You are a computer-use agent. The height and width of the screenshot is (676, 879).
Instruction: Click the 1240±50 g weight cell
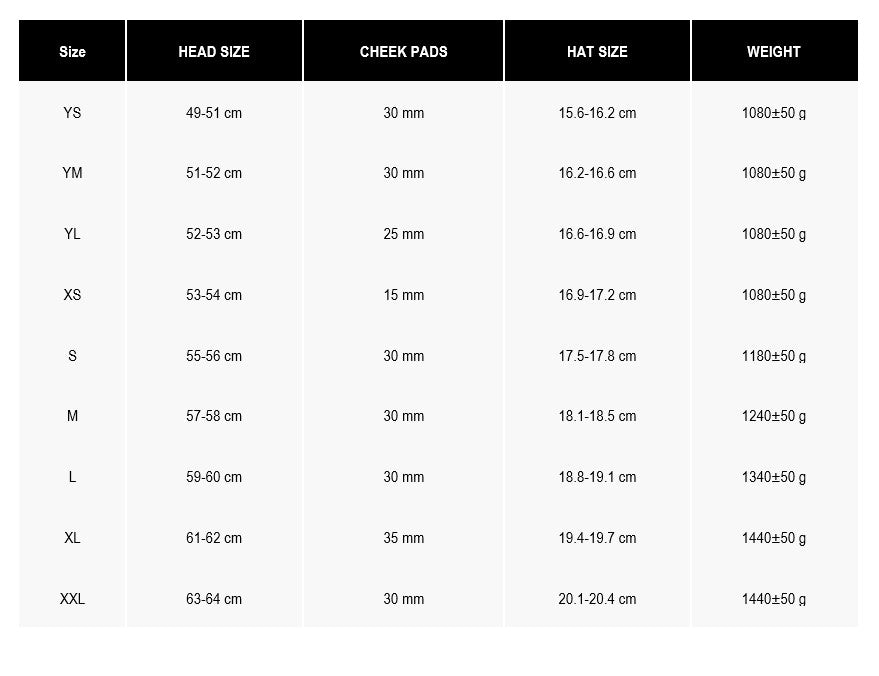[x=774, y=416]
